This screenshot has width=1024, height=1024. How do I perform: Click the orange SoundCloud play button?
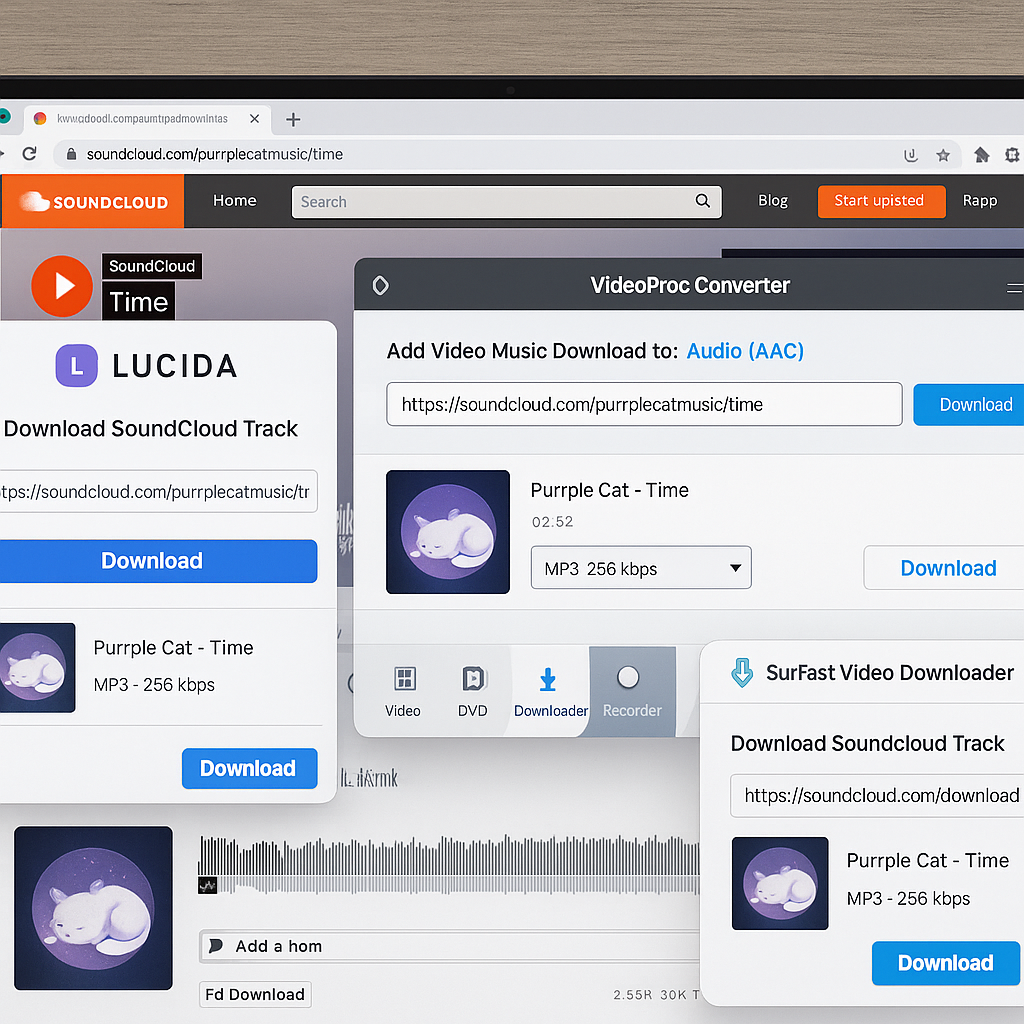point(62,286)
